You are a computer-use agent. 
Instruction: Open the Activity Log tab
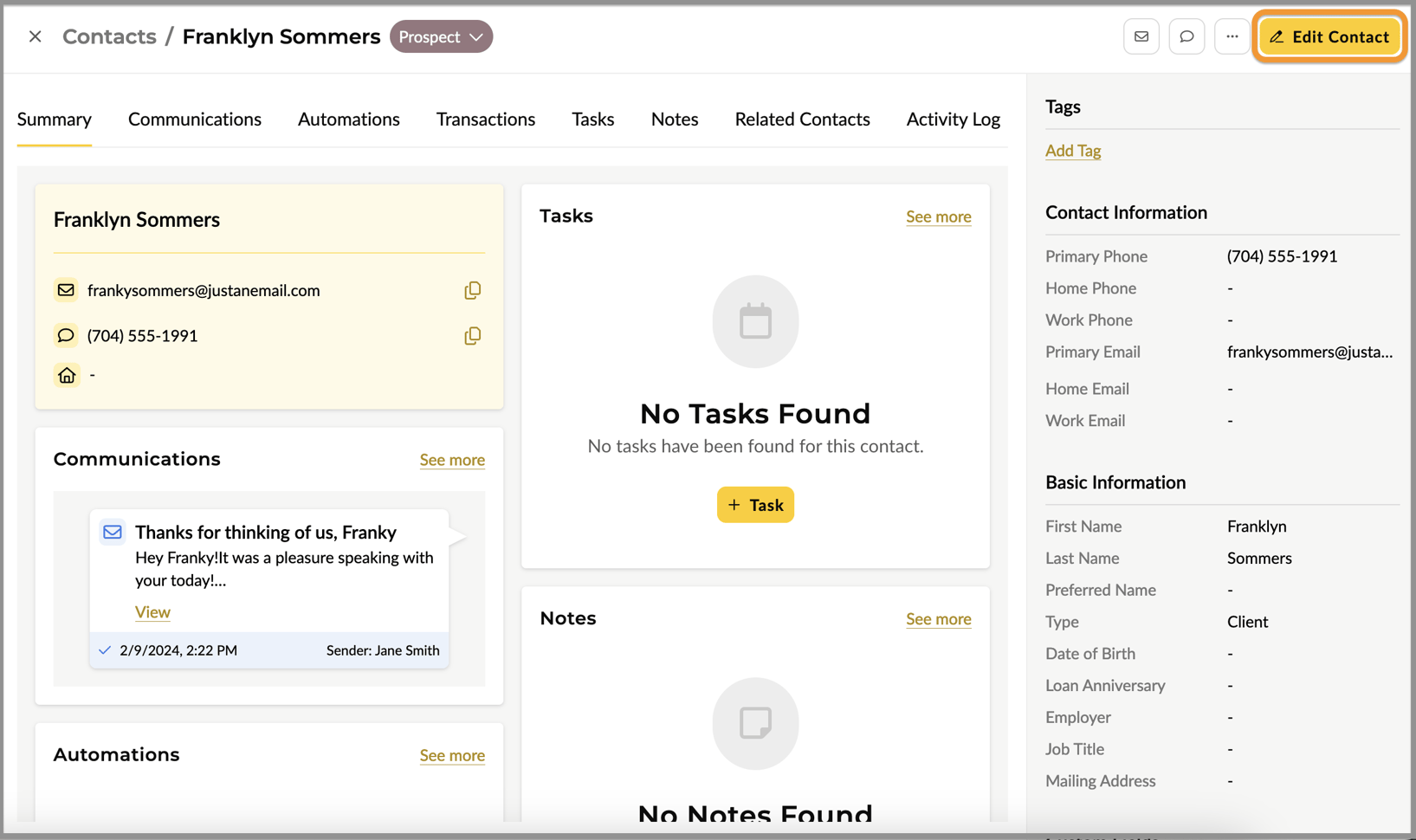[x=953, y=120]
